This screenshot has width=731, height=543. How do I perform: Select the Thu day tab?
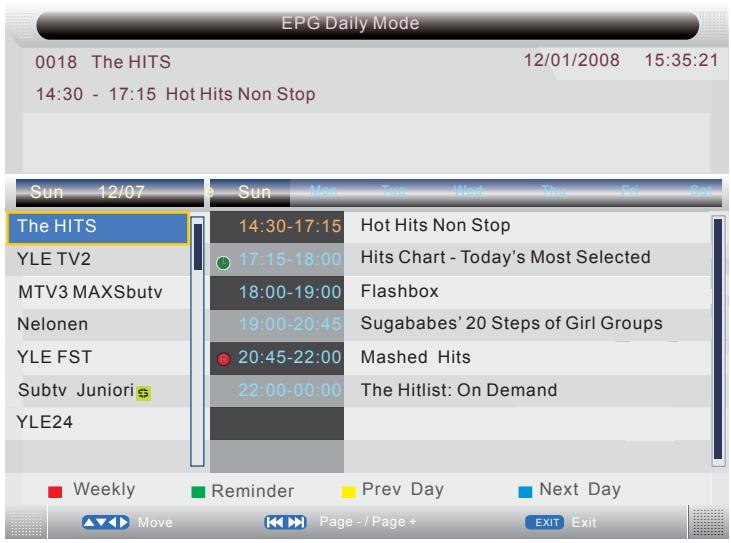554,191
